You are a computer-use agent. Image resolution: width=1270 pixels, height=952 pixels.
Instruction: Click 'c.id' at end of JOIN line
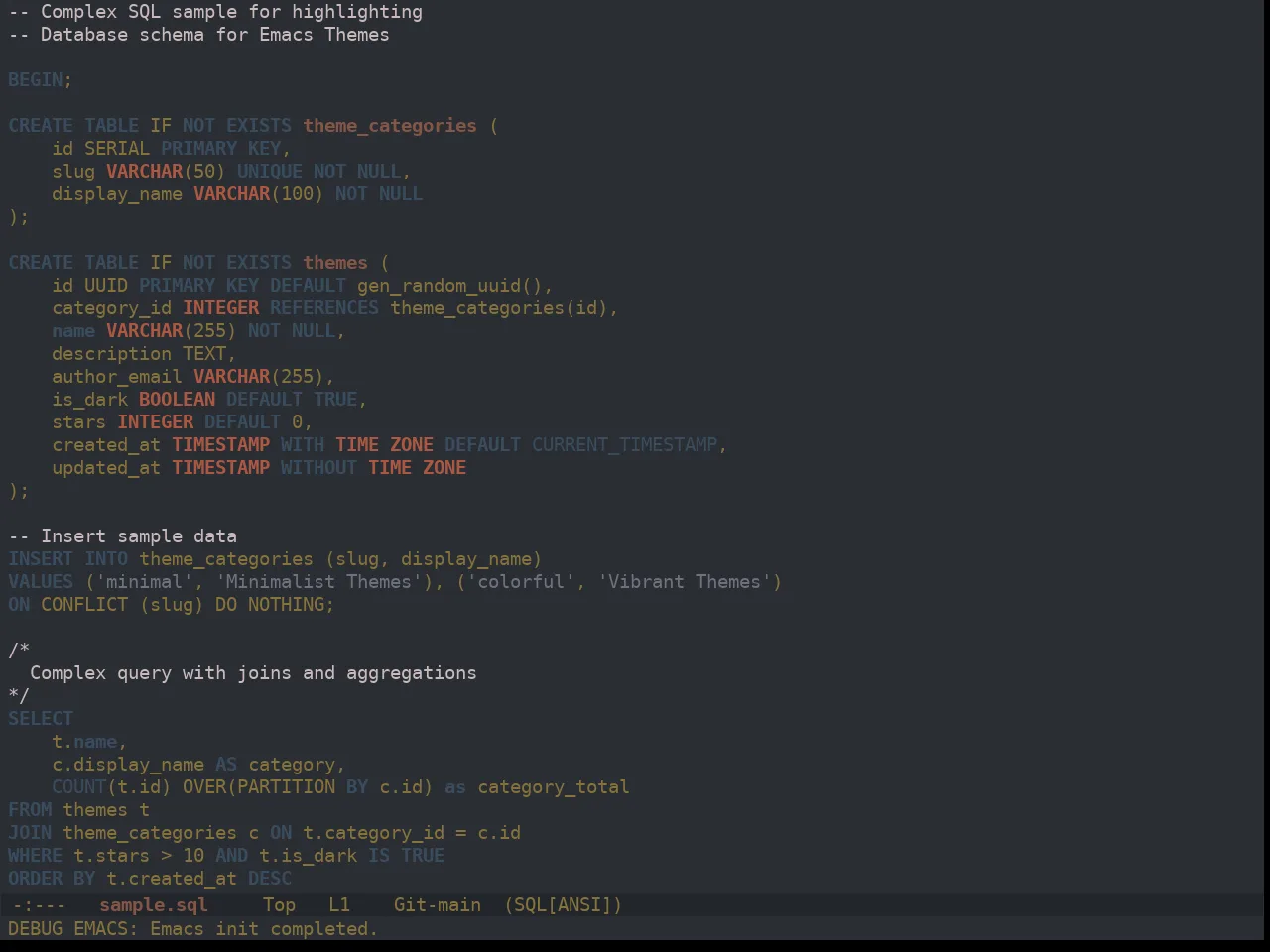coord(499,832)
